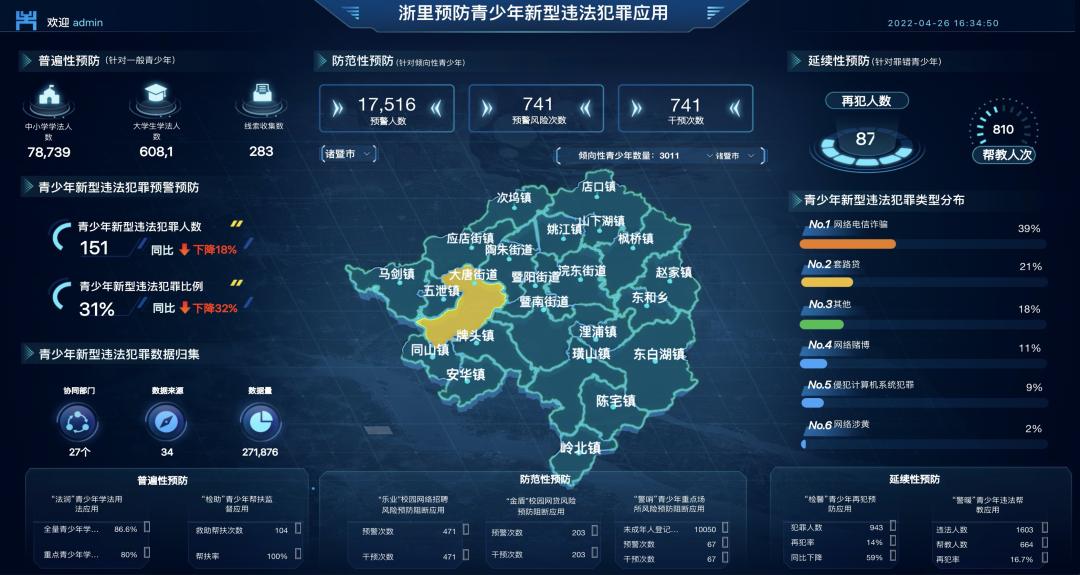Click the detail icon beside 再犯率 14%
The image size is (1080, 575).
[x=893, y=541]
